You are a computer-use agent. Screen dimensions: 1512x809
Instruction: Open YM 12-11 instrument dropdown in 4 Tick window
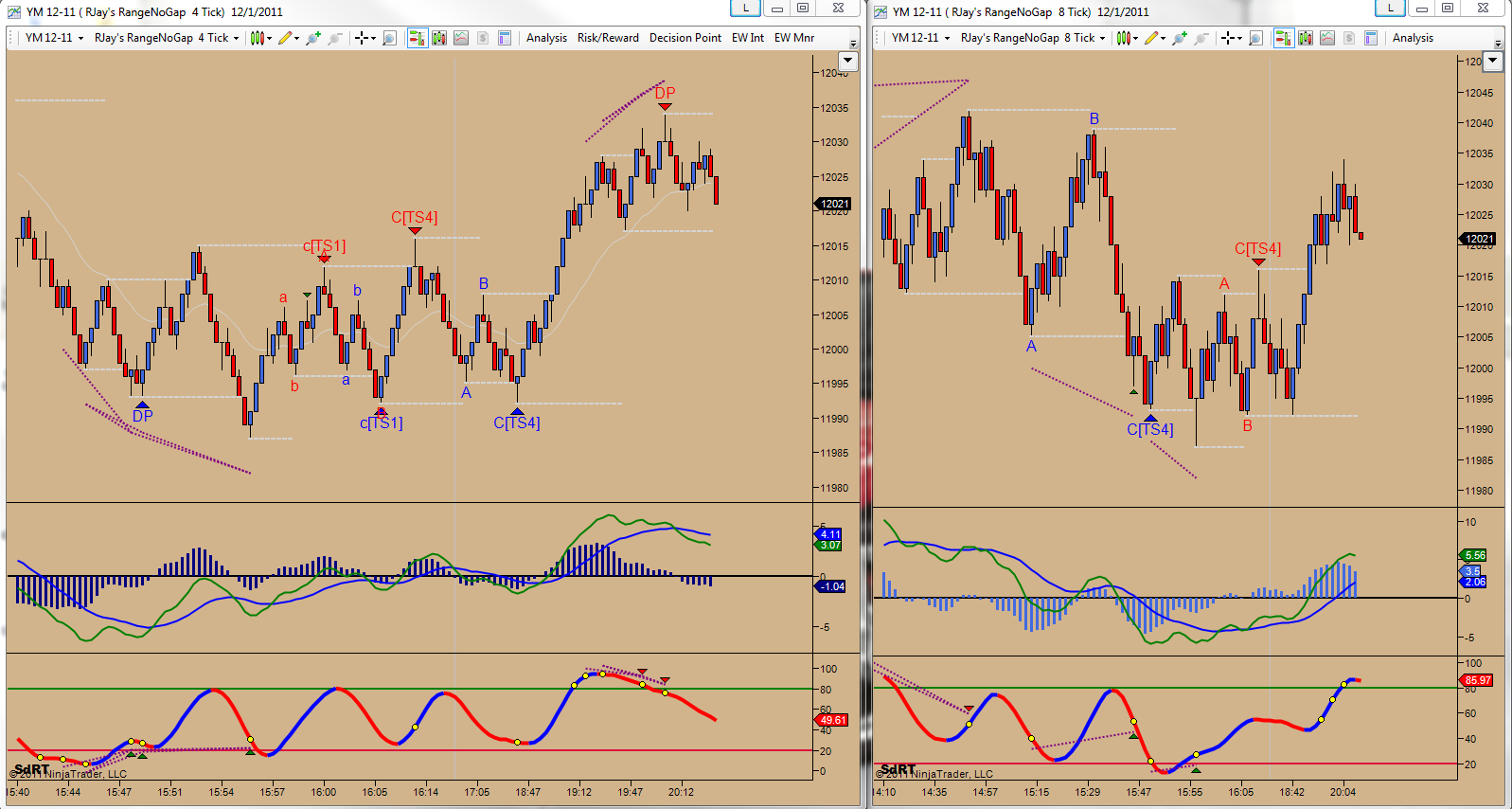(x=54, y=38)
